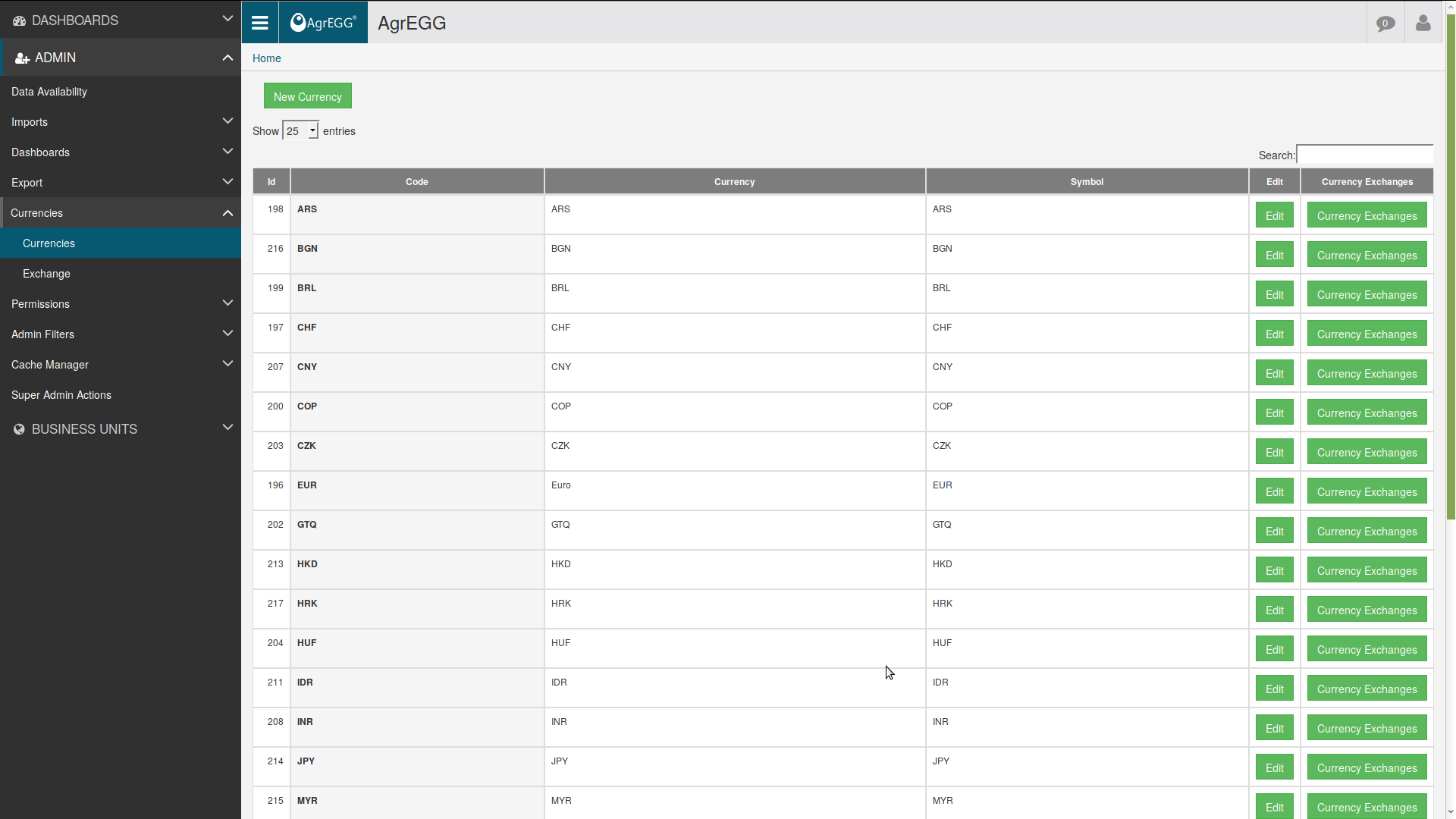Open Currency Exchanges for HRK

[1367, 610]
